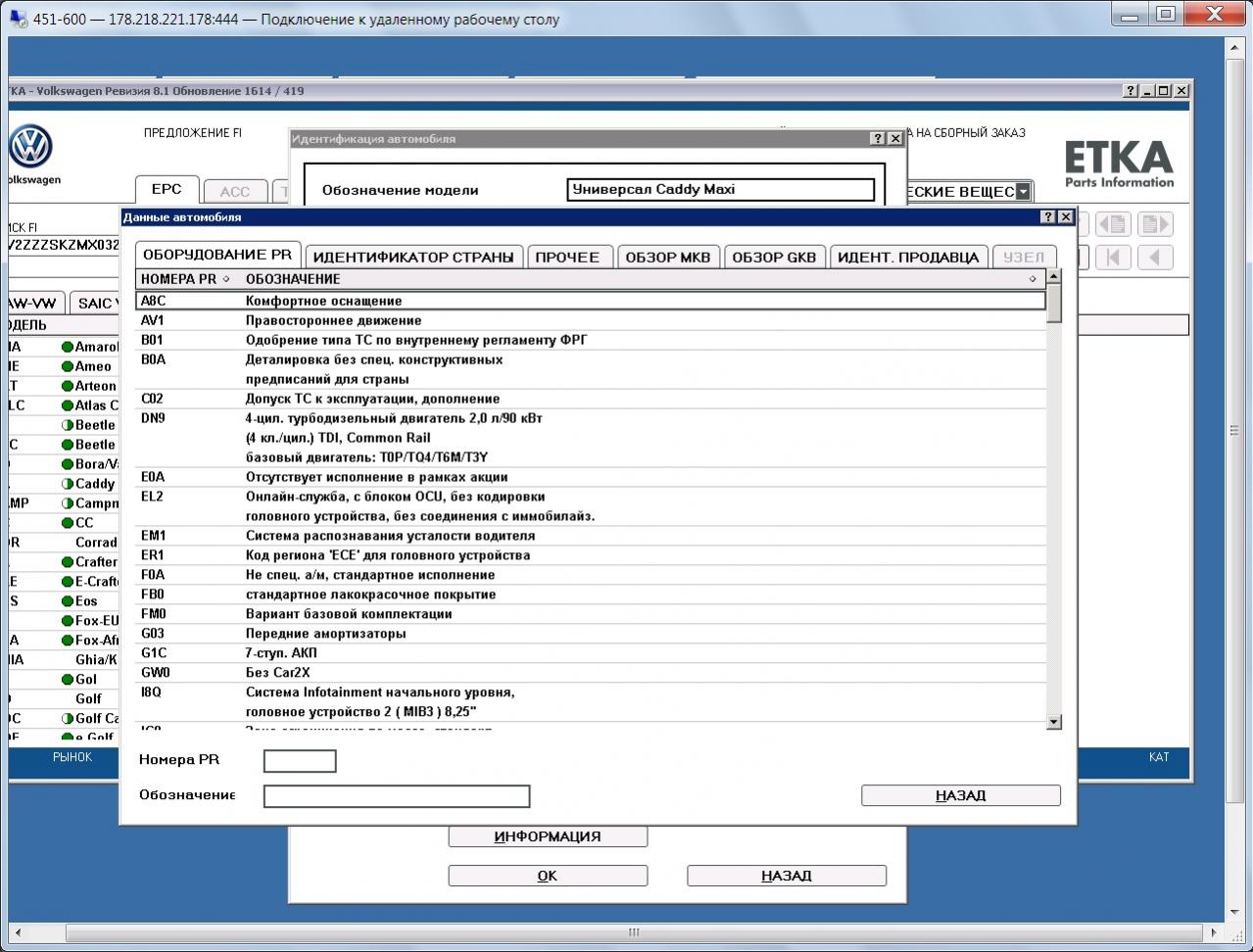Focus the Номера PR search field
The width and height of the screenshot is (1253, 952).
pos(300,761)
